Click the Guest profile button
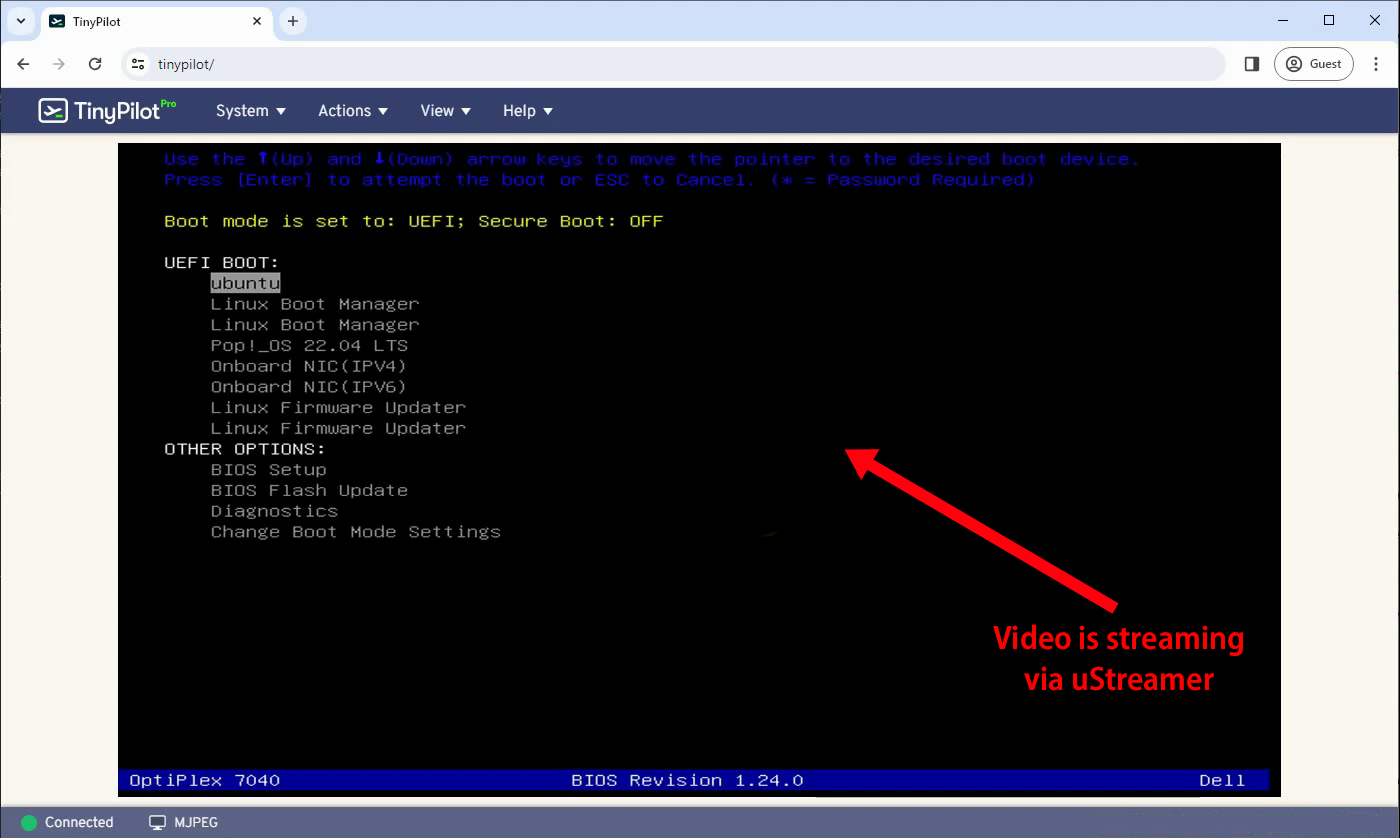 point(1313,64)
